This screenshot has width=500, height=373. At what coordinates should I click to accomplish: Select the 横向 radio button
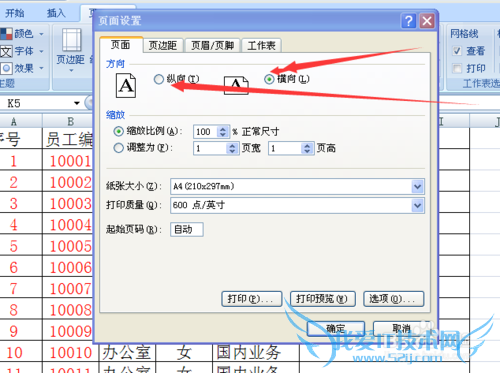click(x=269, y=79)
